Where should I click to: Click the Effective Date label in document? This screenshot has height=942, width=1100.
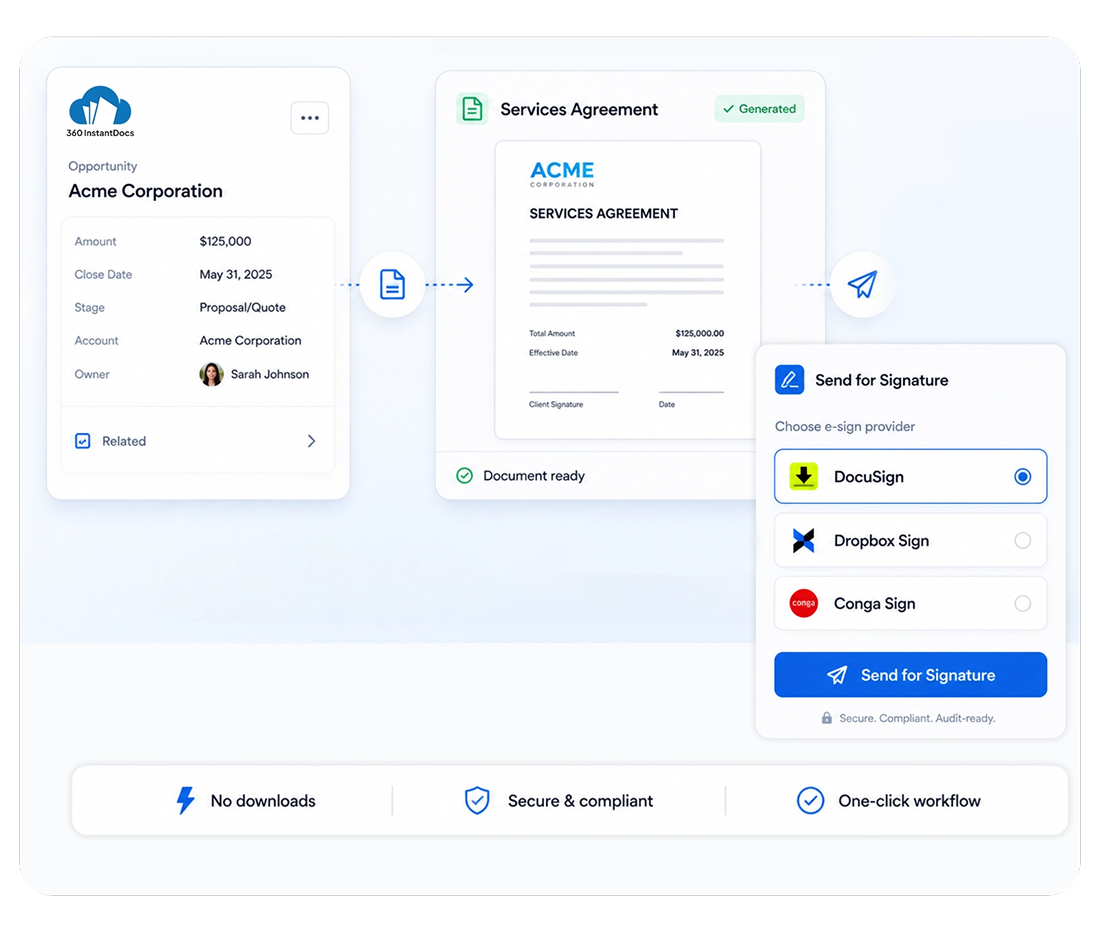[554, 353]
